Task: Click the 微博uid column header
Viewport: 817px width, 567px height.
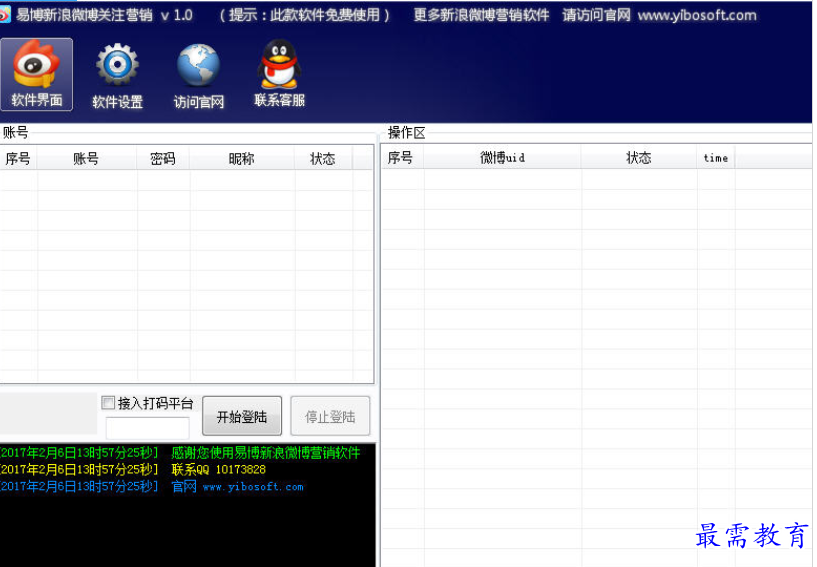Action: (502, 157)
